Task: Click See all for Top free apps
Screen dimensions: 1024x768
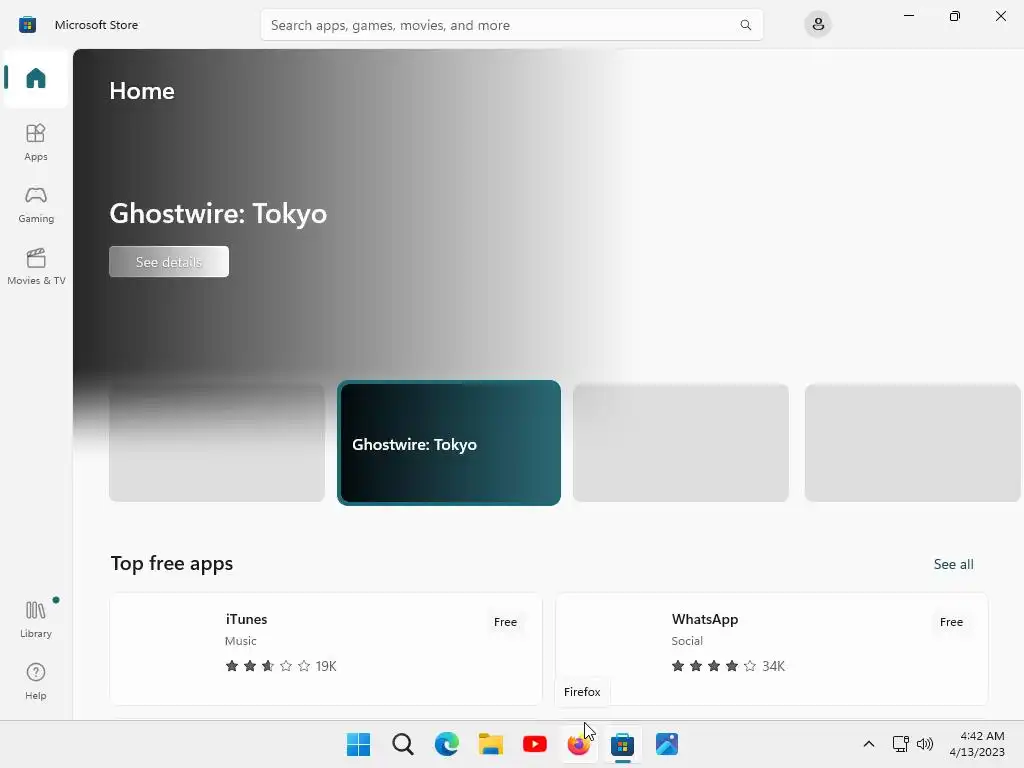Action: pyautogui.click(x=953, y=564)
